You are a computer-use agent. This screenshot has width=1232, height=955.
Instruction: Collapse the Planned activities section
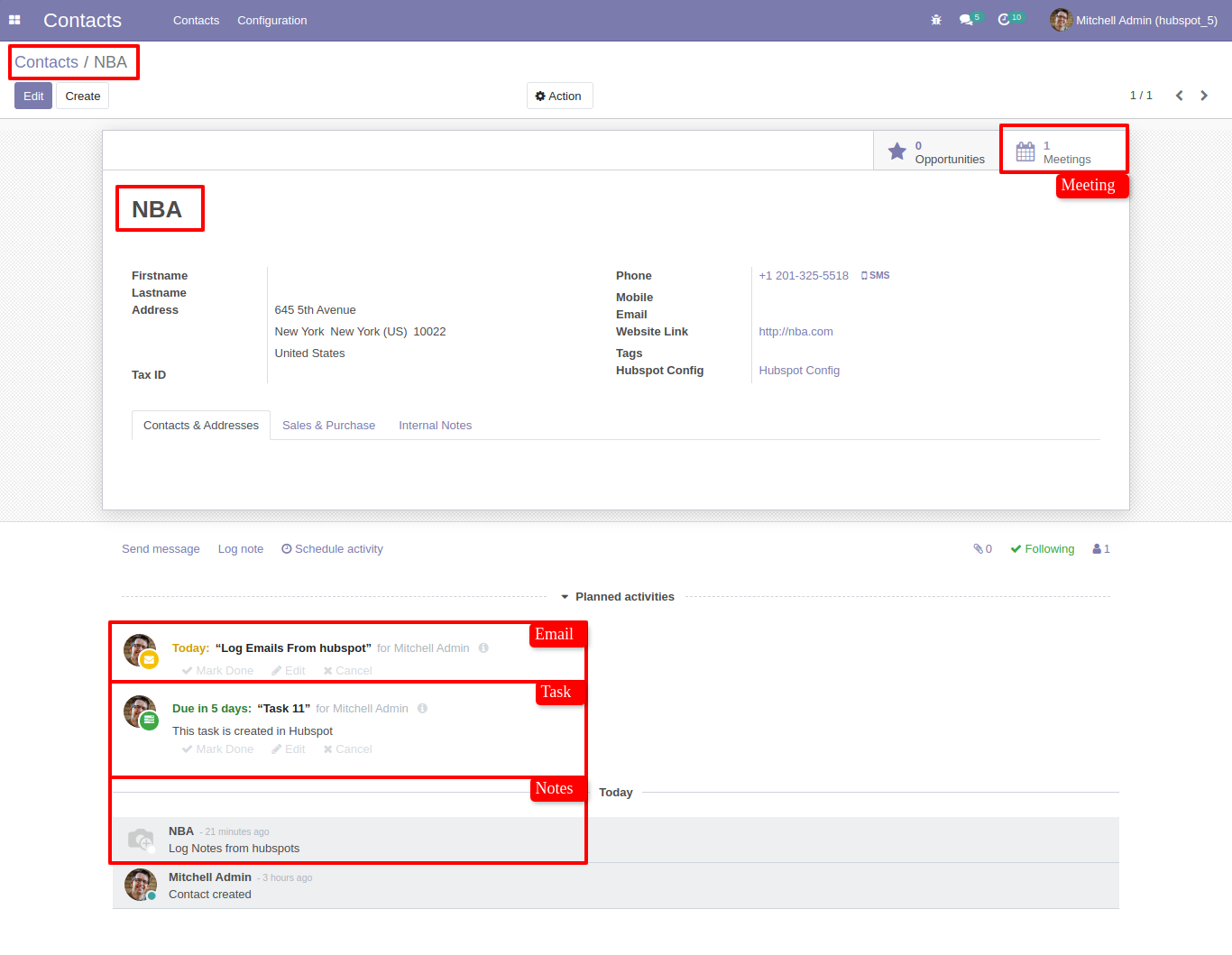(617, 597)
